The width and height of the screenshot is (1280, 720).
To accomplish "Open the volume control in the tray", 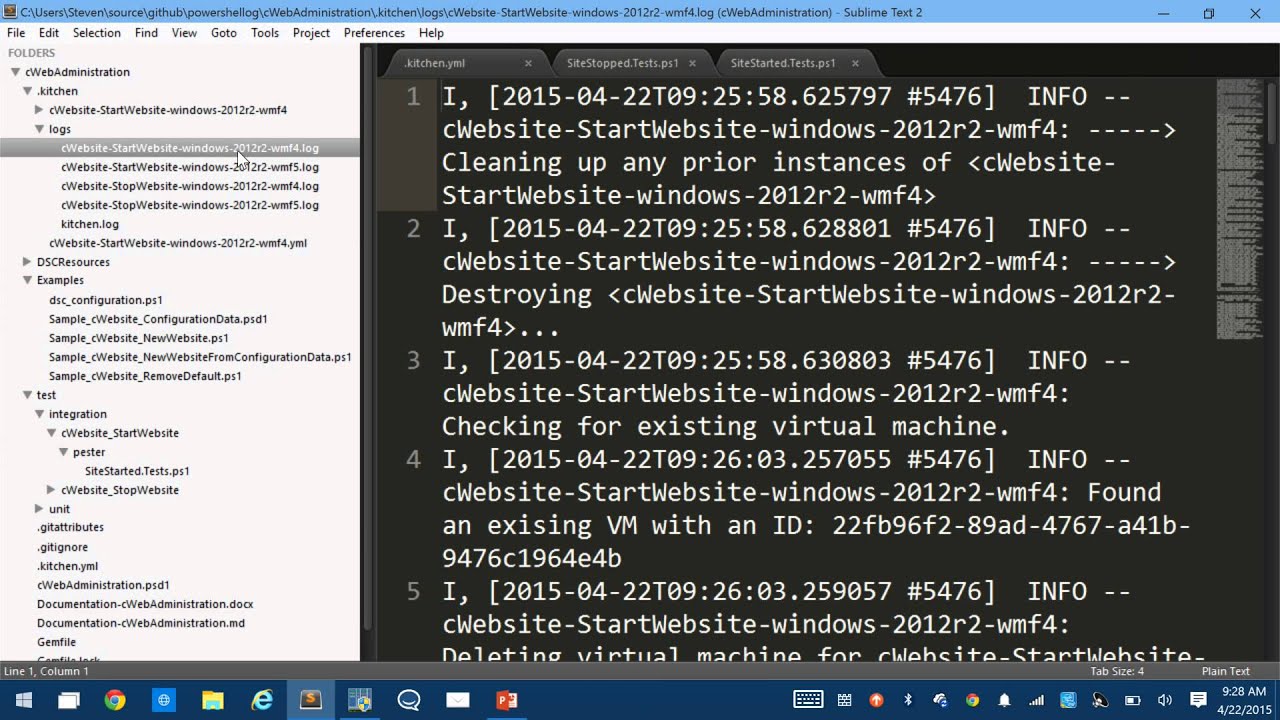I will click(1164, 700).
